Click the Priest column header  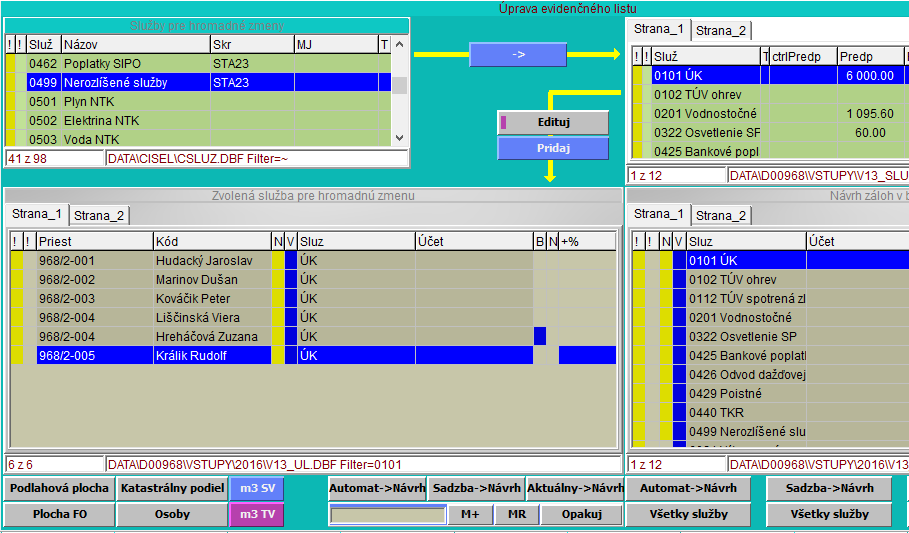(94, 242)
